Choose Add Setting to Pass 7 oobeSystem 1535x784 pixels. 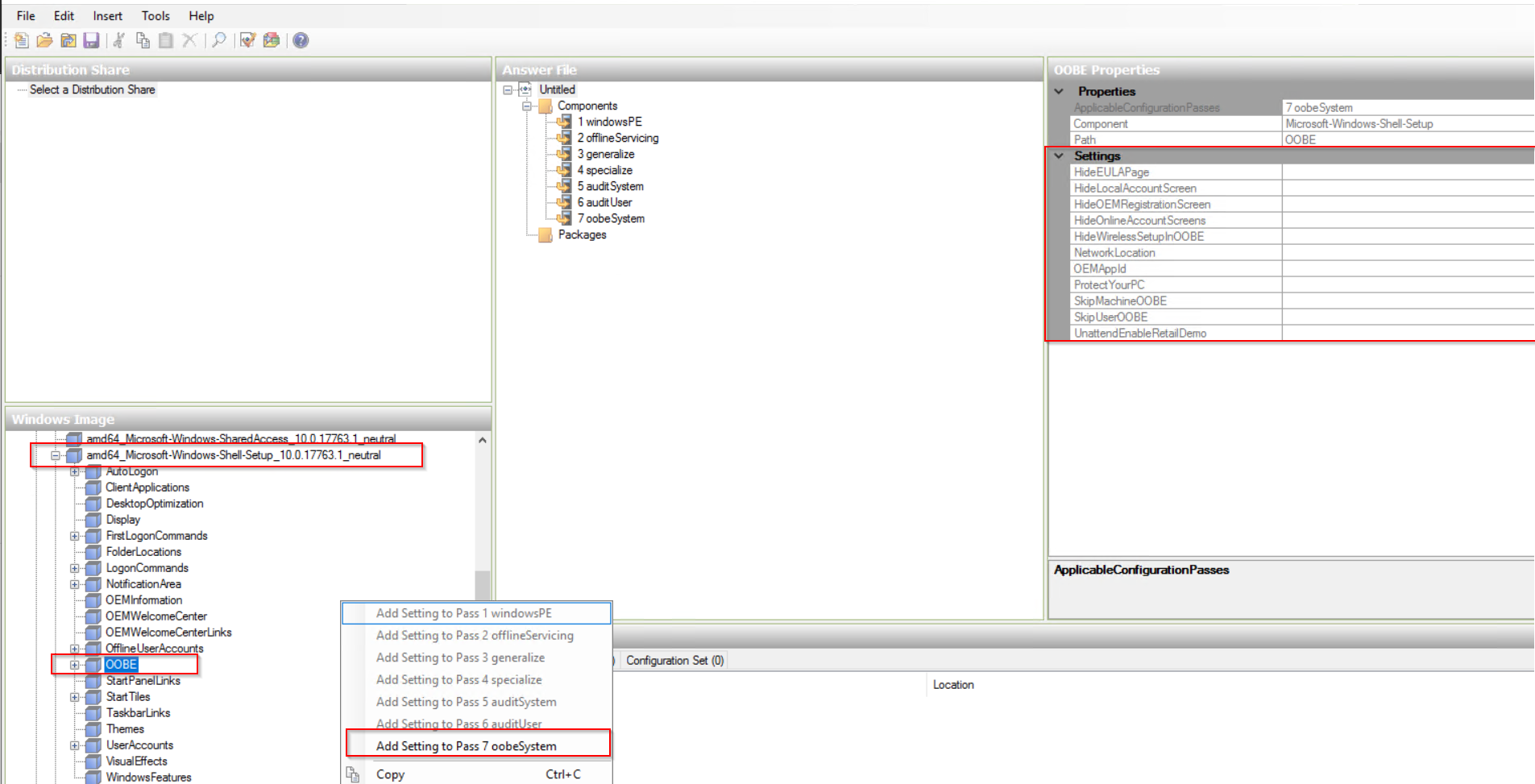(466, 746)
